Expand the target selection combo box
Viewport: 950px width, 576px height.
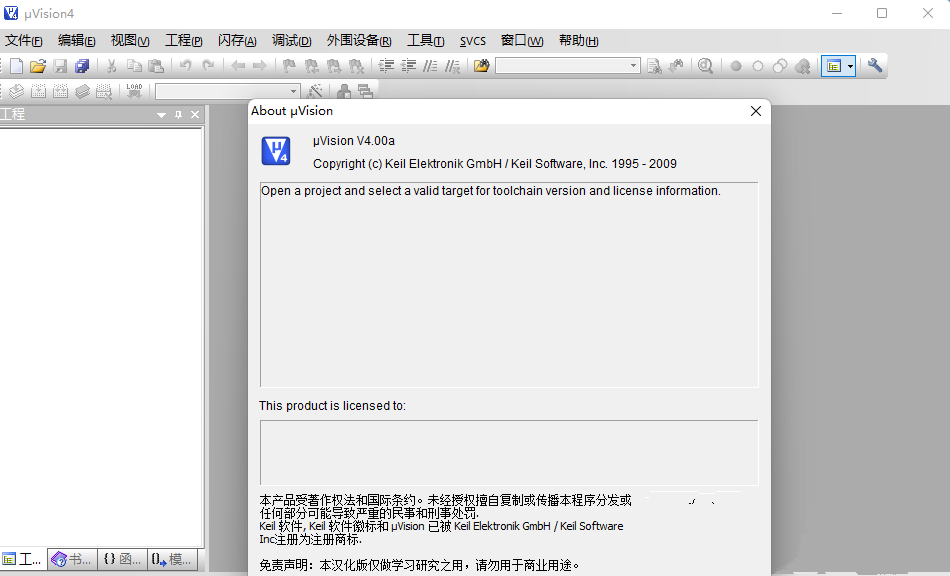pos(293,91)
